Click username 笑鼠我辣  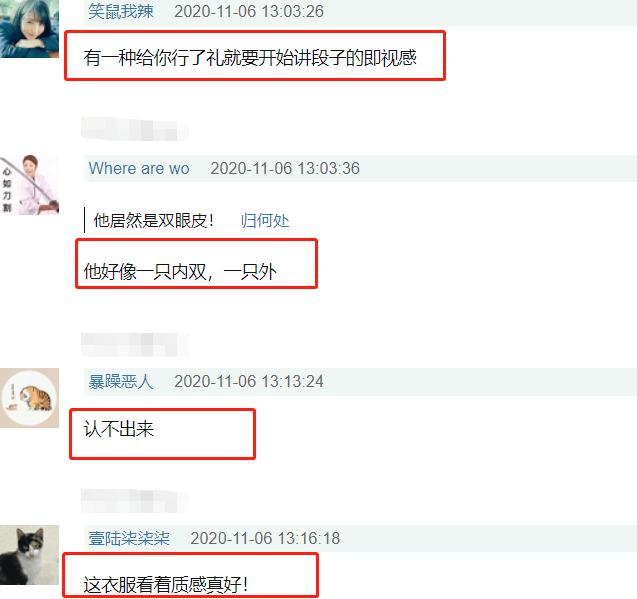click(121, 11)
